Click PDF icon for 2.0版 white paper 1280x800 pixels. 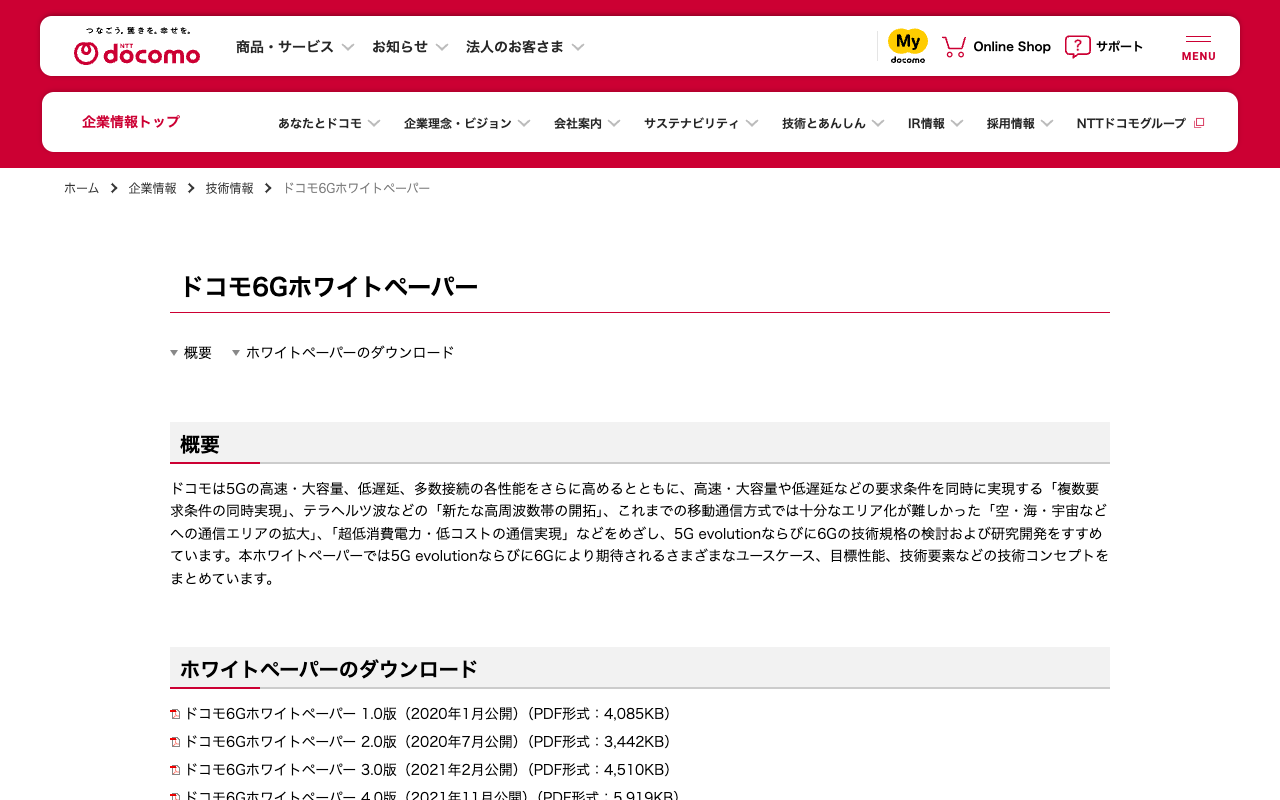(x=175, y=742)
